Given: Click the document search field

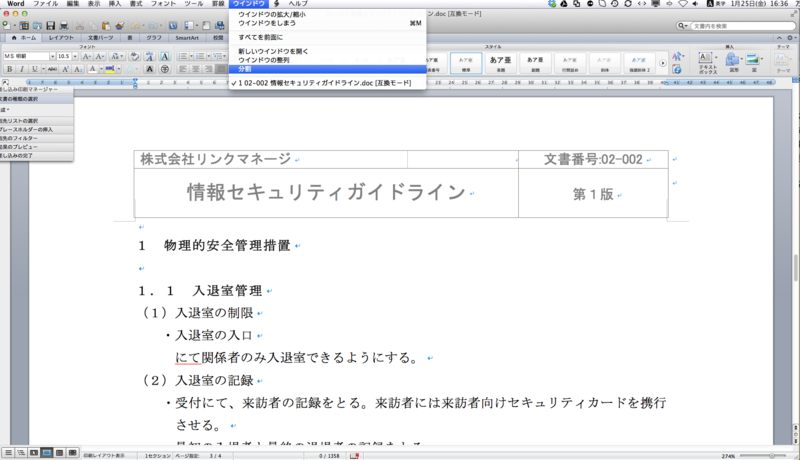Looking at the screenshot, I should coord(741,25).
